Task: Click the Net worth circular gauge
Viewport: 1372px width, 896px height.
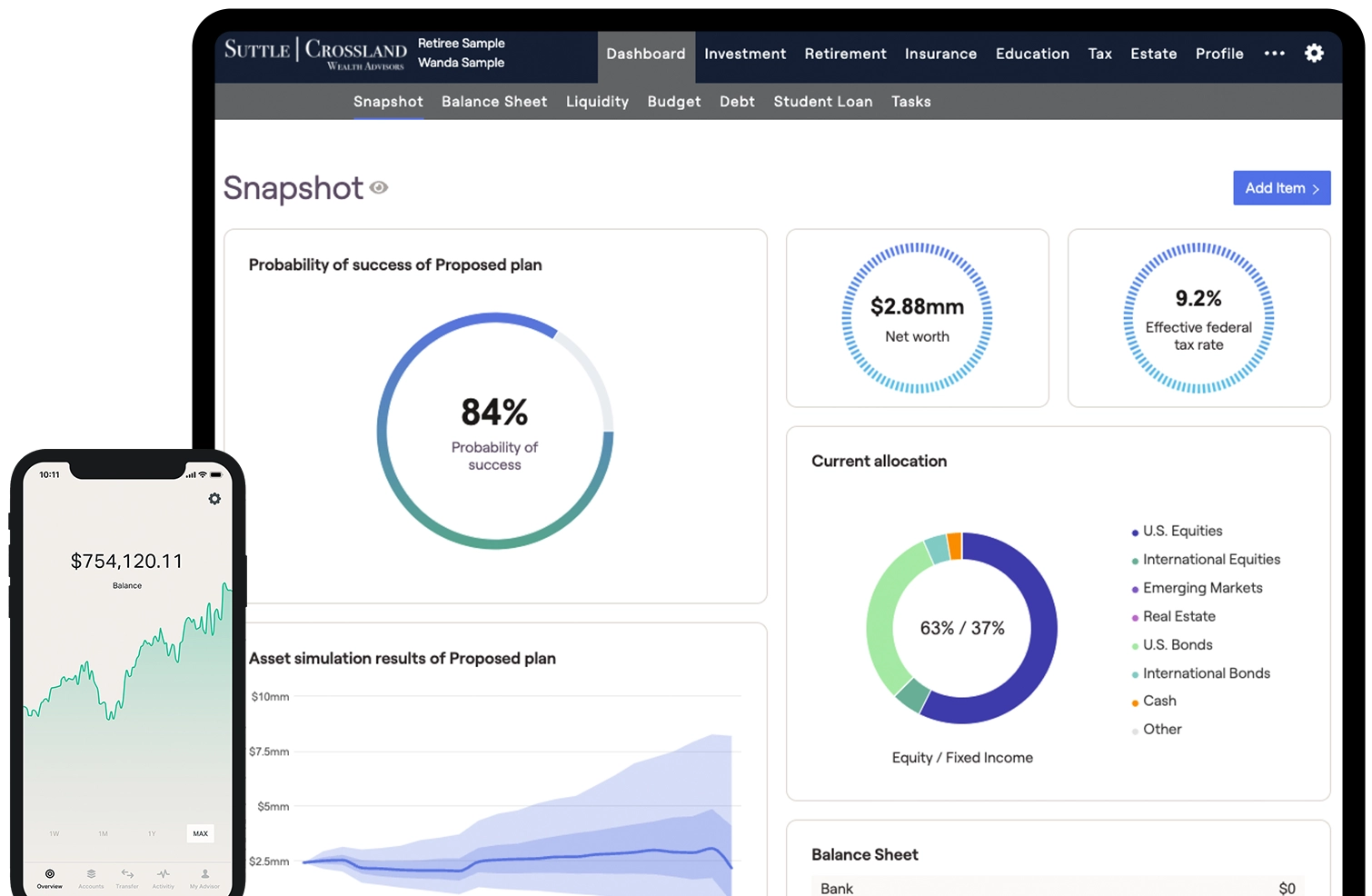Action: (x=917, y=319)
